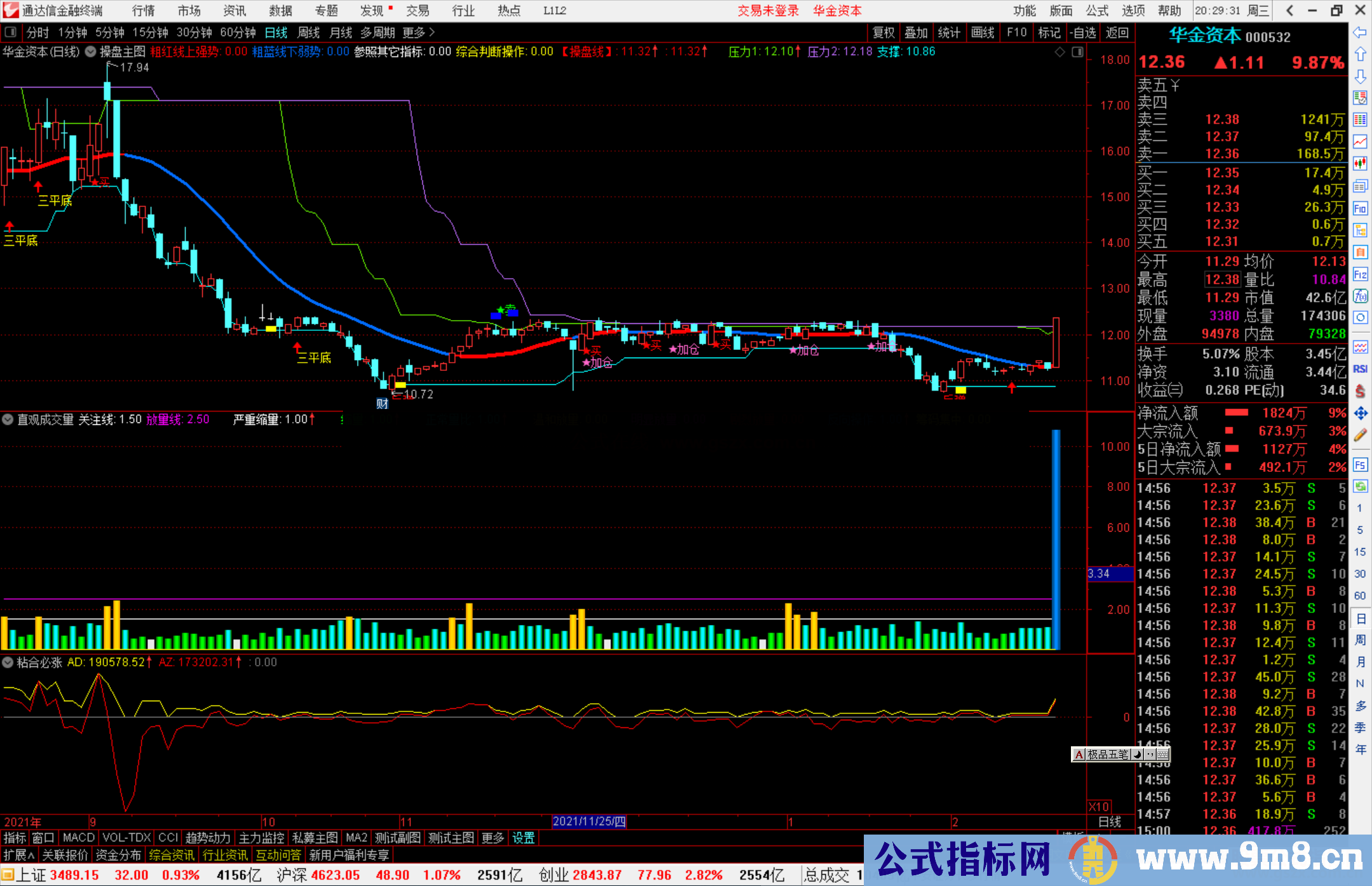This screenshot has width=1372, height=886.
Task: Click the back arrow icon in right sidebar
Action: coord(1360,32)
